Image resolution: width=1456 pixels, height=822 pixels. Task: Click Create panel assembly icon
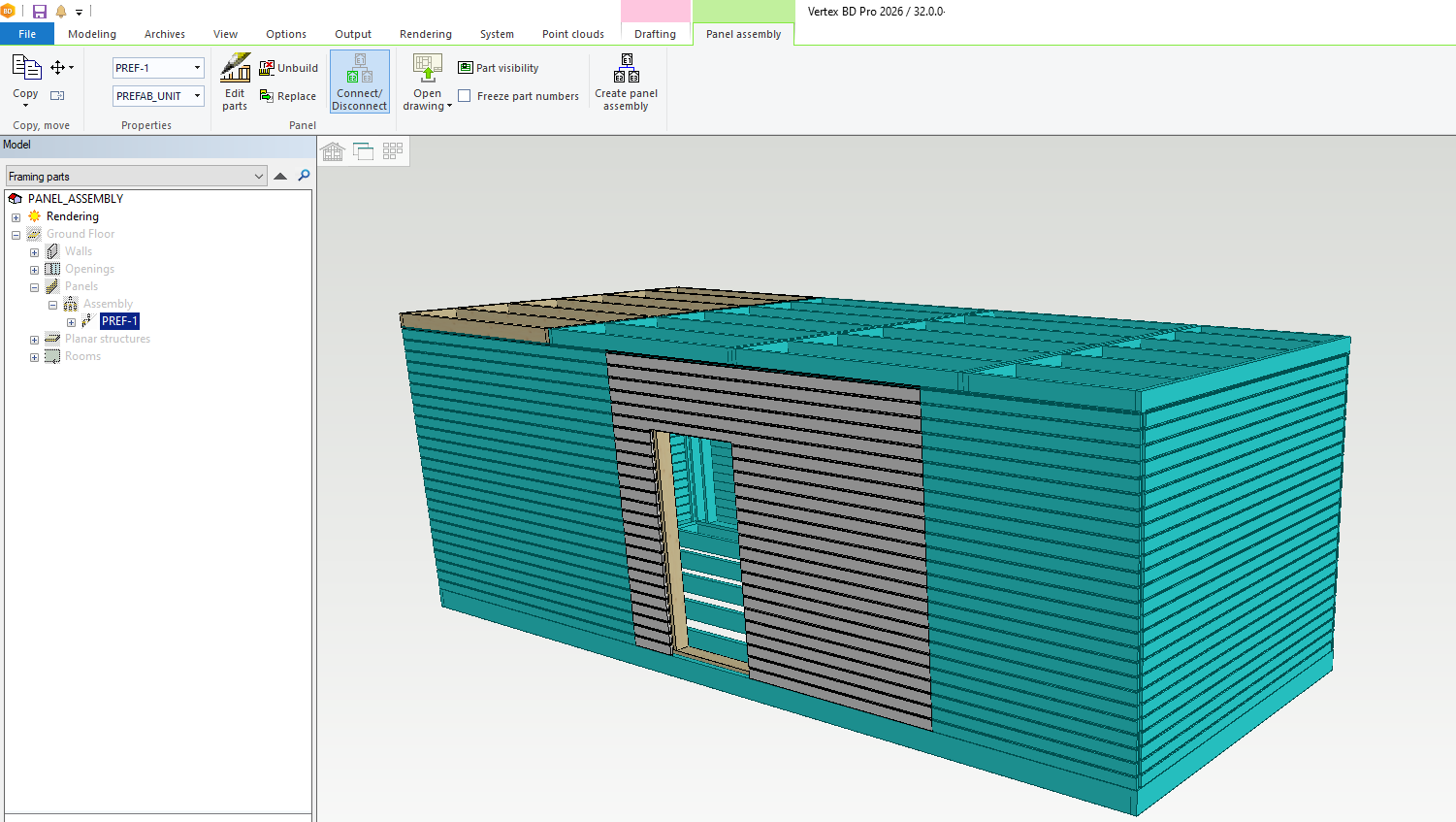626,70
